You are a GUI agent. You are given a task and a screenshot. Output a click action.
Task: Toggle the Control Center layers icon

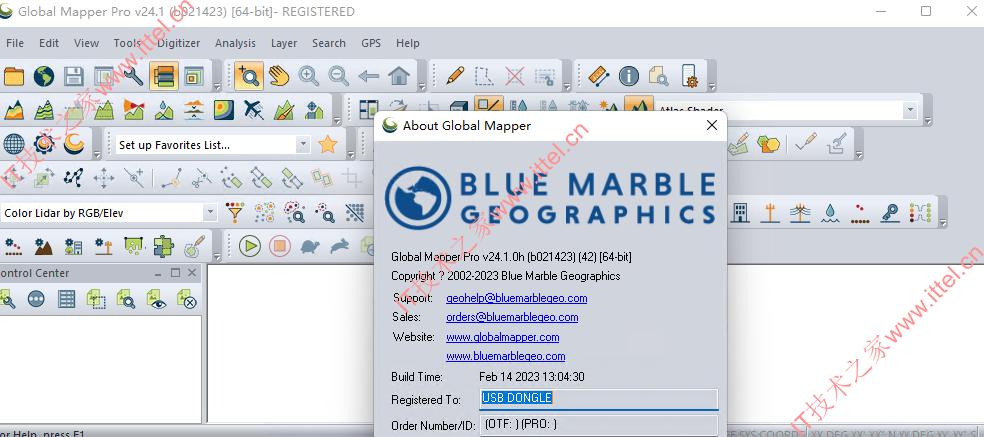click(163, 77)
